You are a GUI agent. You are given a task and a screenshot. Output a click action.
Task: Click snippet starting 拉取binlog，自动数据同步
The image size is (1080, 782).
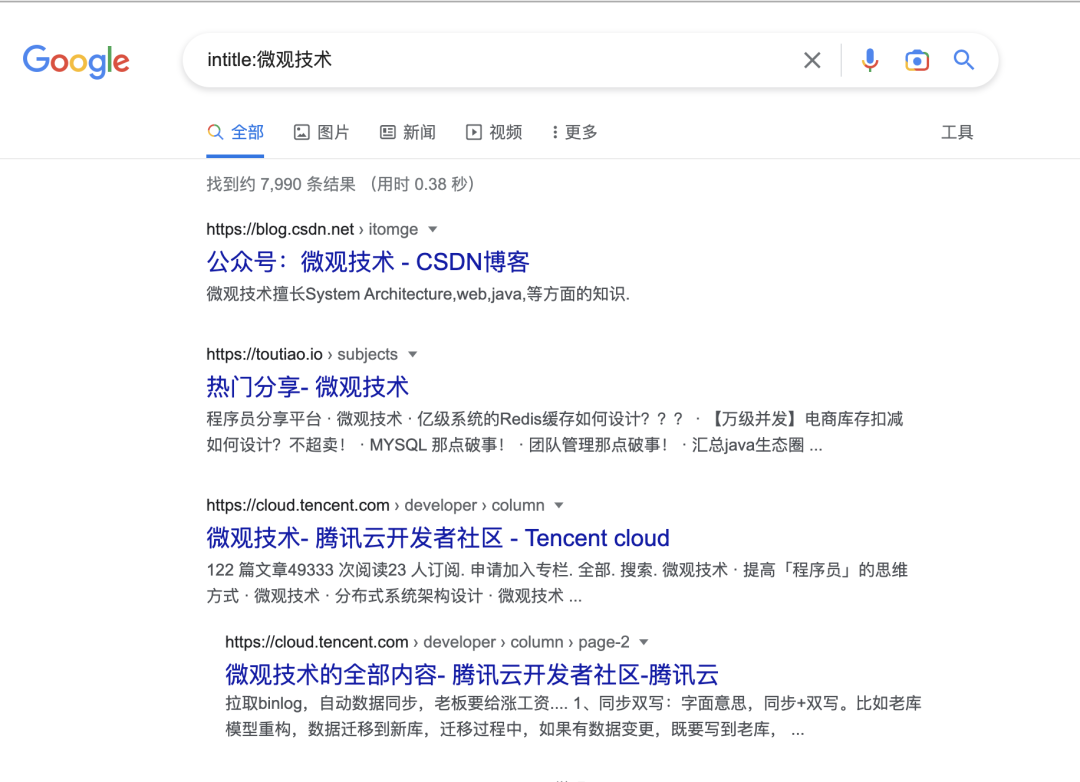click(x=573, y=717)
